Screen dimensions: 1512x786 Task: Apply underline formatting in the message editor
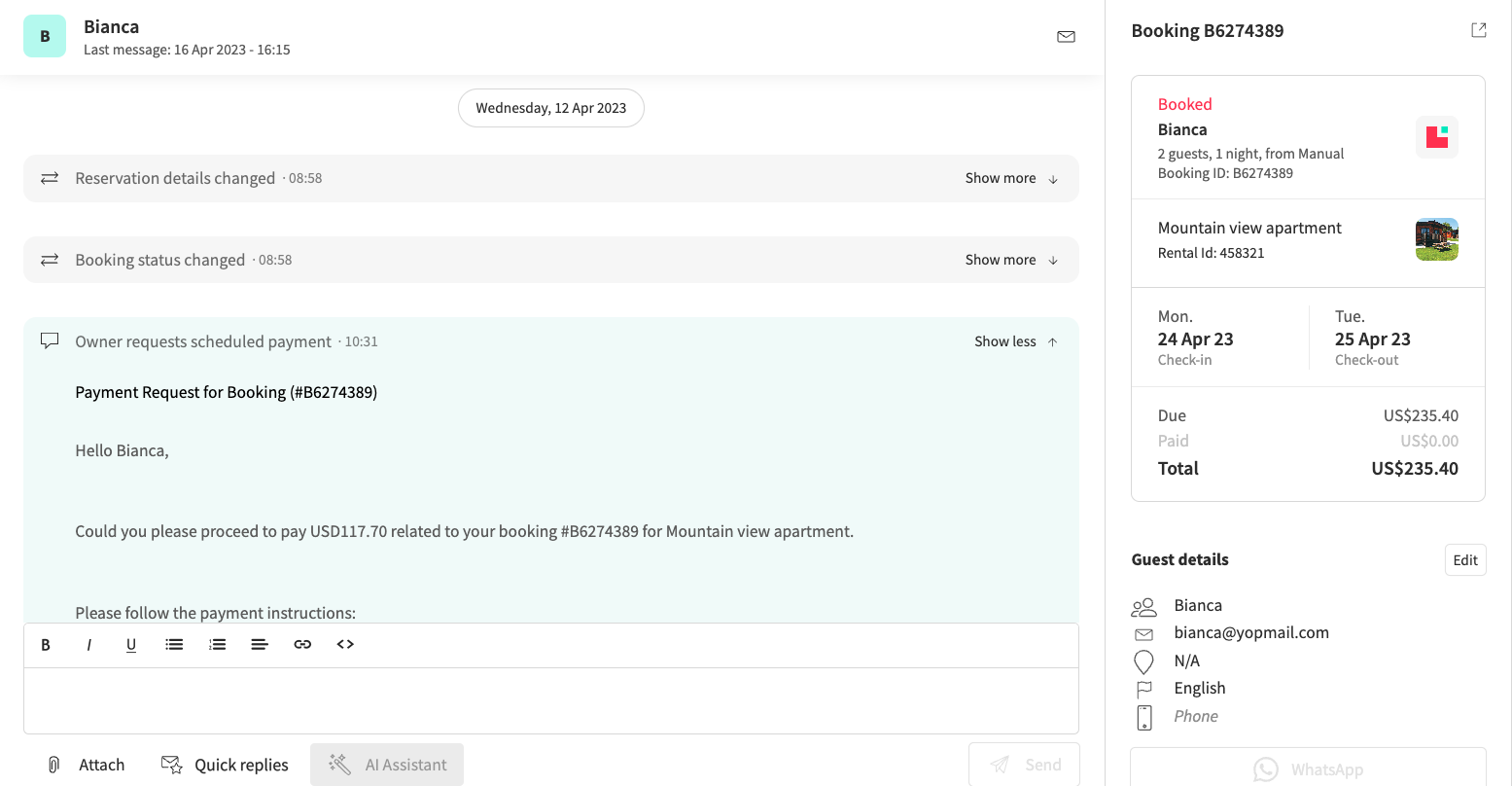pos(131,644)
